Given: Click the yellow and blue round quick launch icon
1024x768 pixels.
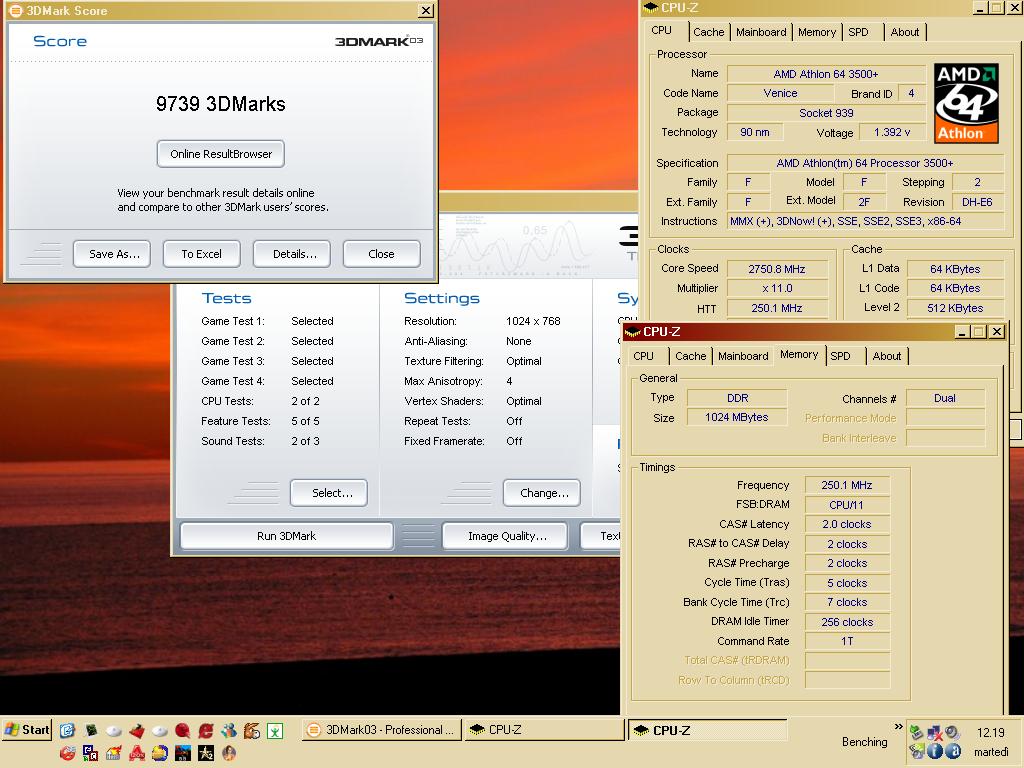Looking at the screenshot, I should coord(160,753).
